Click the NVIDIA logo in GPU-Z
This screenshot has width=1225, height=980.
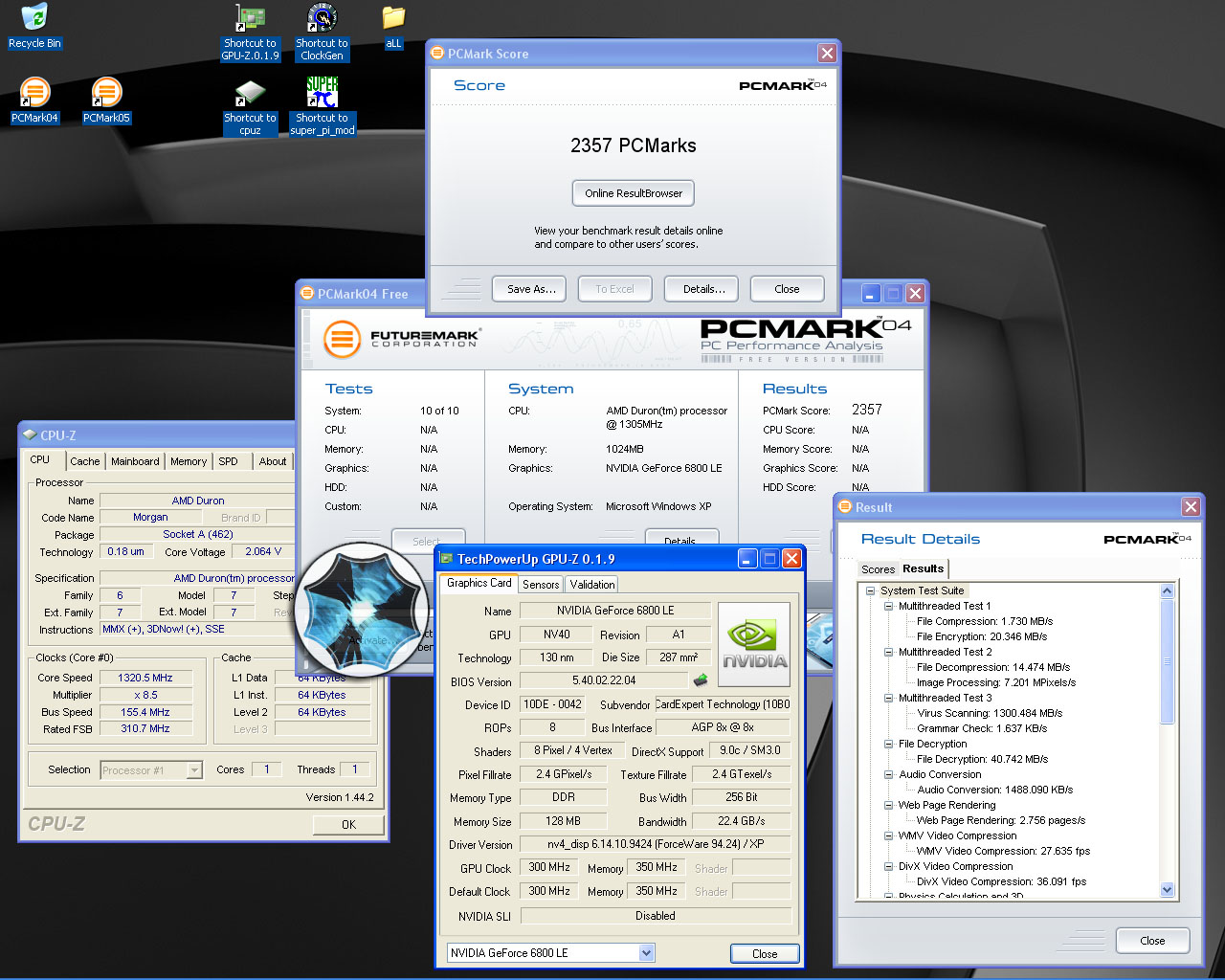click(x=754, y=644)
